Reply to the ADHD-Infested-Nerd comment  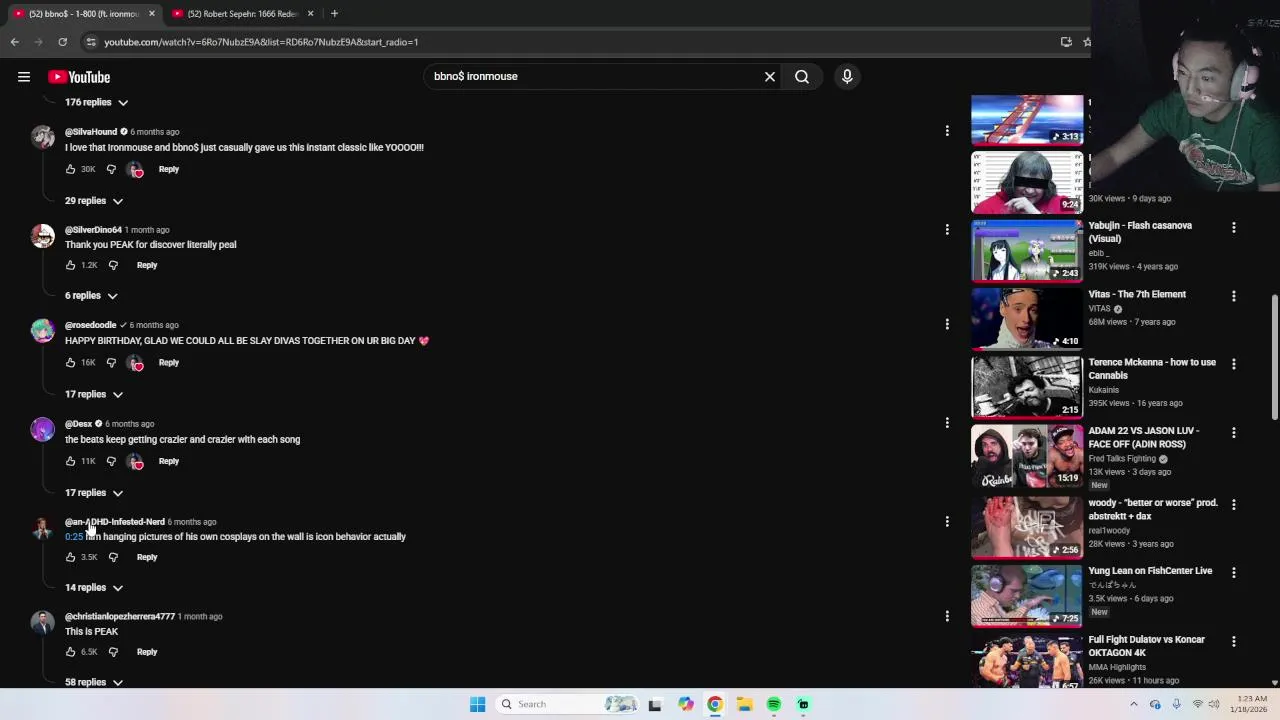click(x=147, y=557)
